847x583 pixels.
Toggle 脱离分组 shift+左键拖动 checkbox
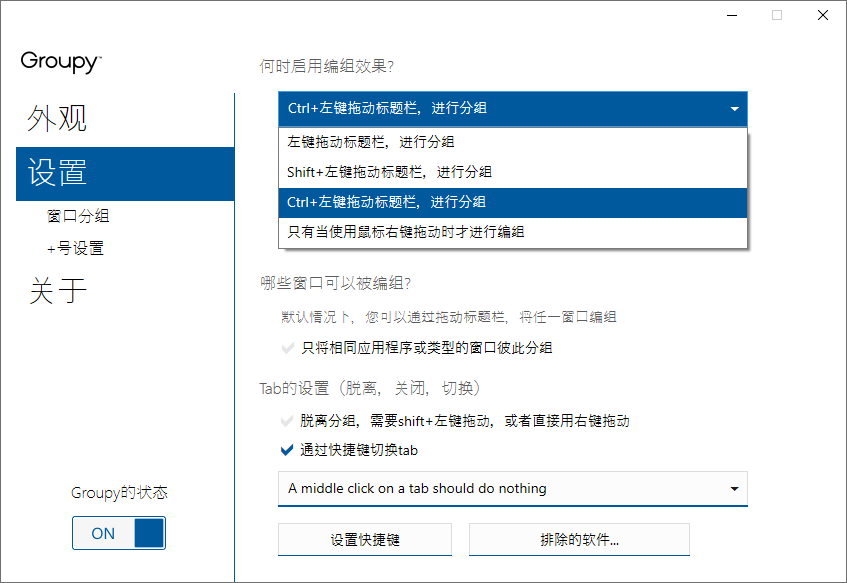pos(289,421)
